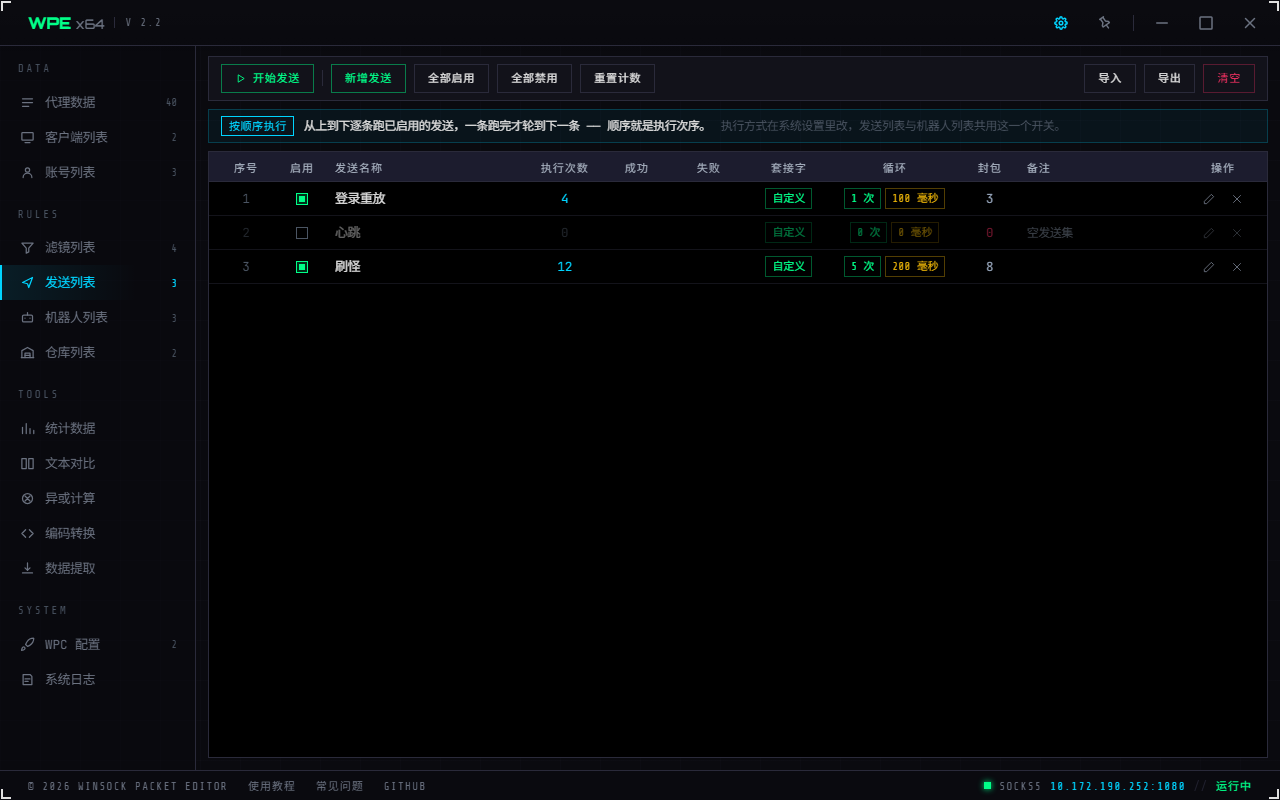
Task: Click the 统计数据 bar chart icon
Action: (28, 428)
